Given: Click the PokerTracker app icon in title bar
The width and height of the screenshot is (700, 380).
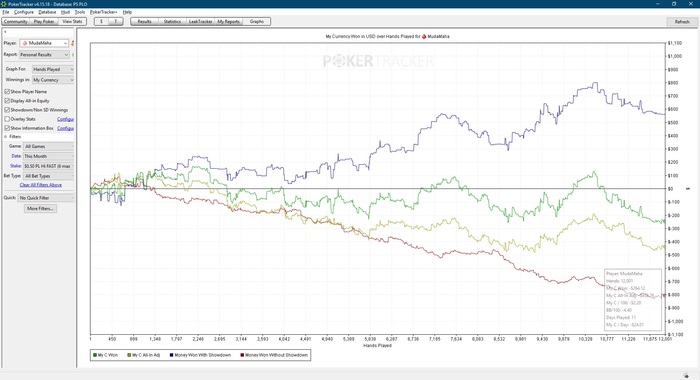Looking at the screenshot, I should click(4, 4).
